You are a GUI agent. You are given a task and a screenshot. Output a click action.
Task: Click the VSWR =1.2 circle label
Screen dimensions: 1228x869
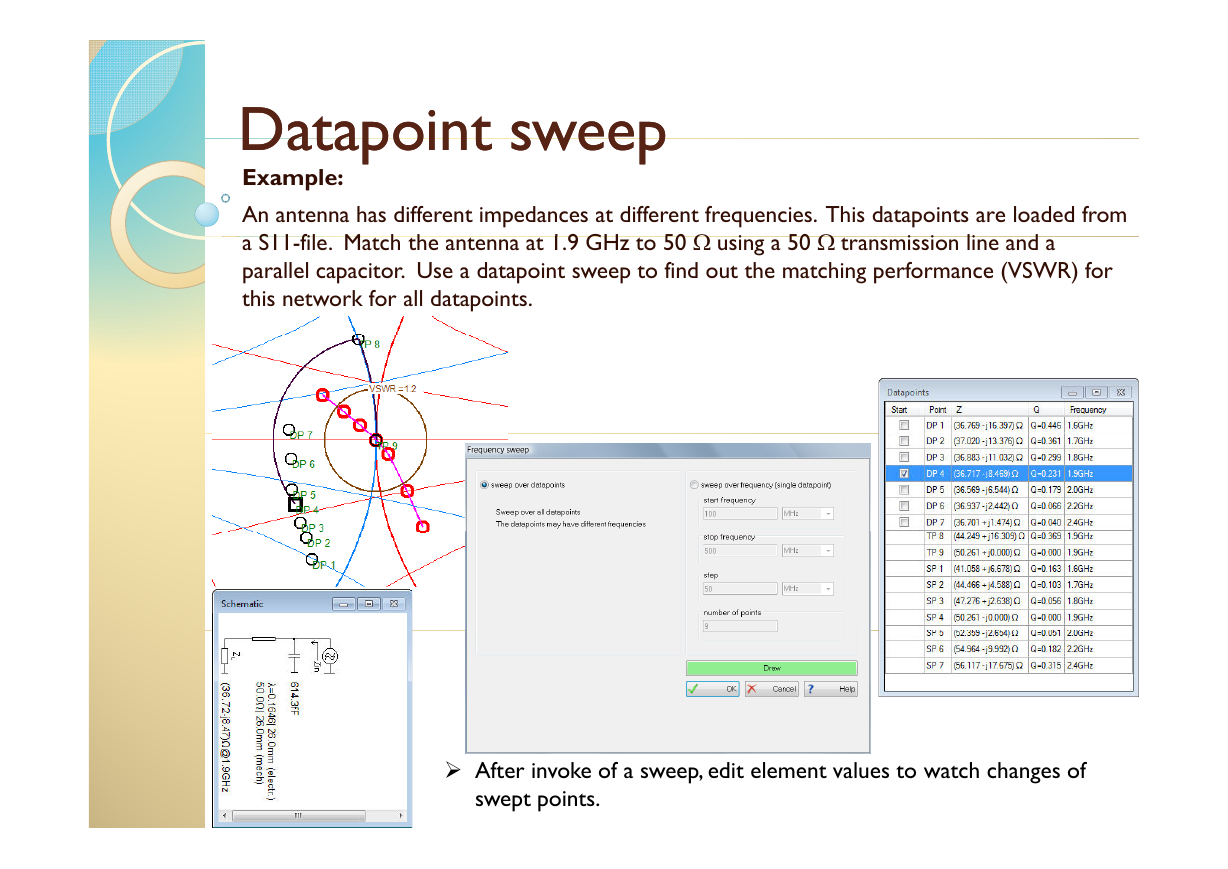click(x=392, y=388)
